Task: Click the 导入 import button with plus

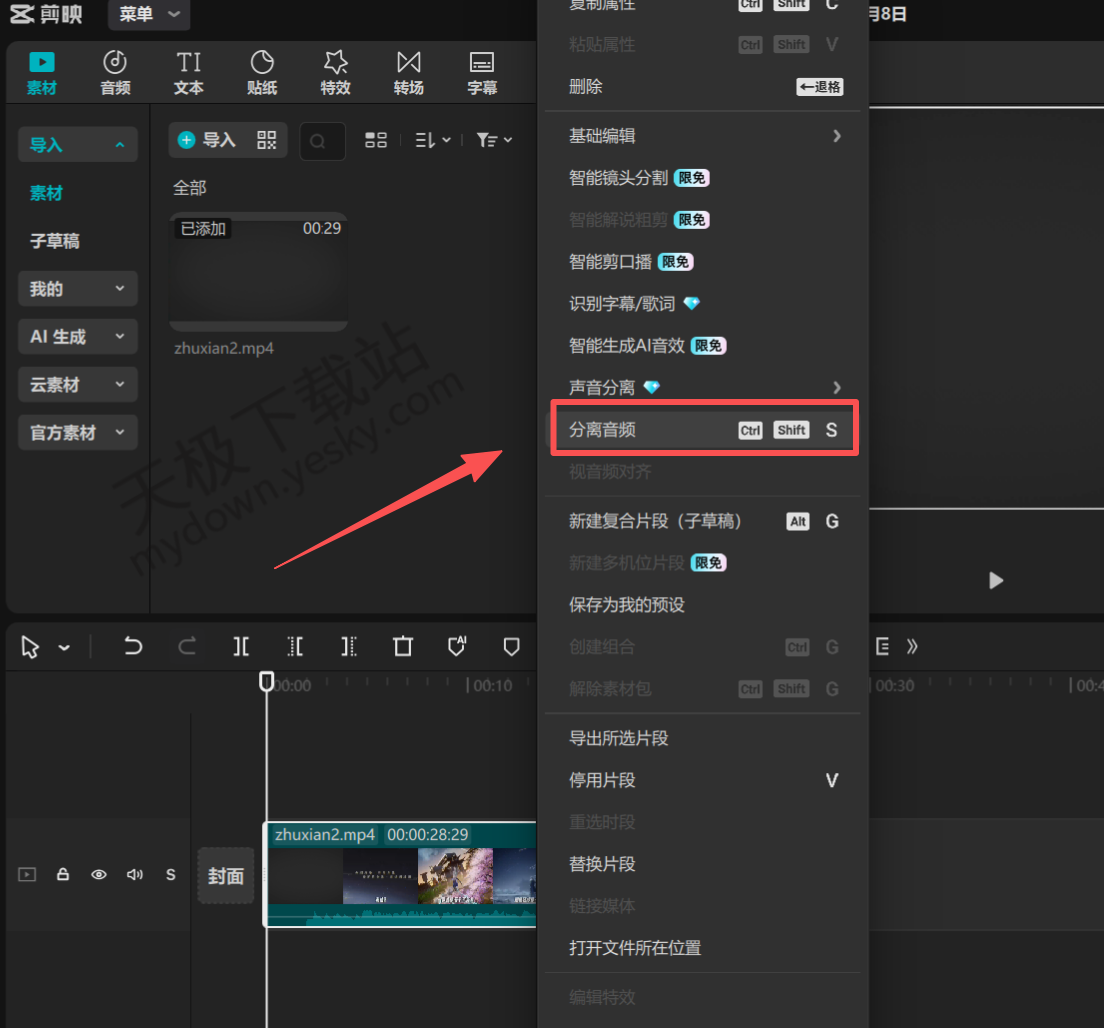Action: tap(207, 140)
